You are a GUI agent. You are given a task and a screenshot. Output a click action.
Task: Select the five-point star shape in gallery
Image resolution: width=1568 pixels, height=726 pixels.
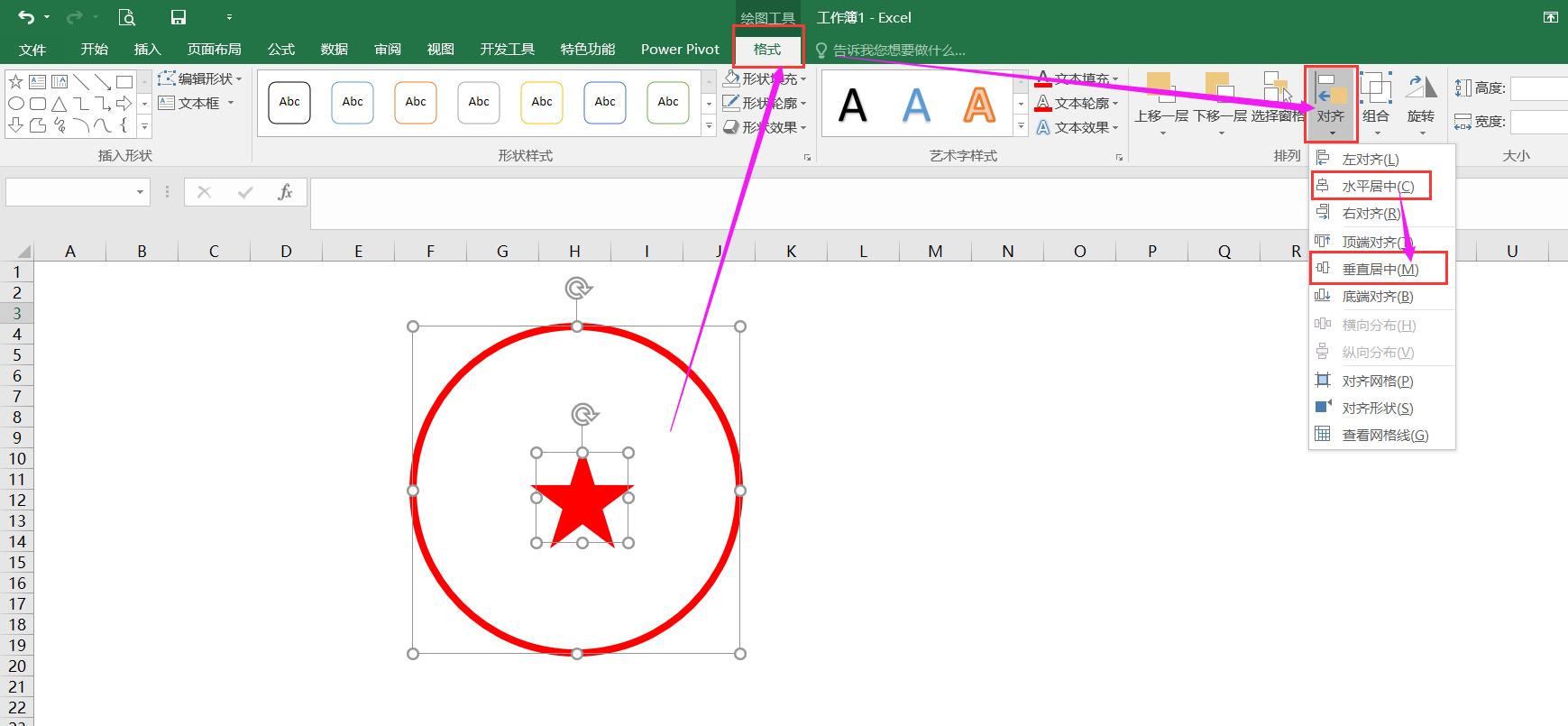pos(16,82)
